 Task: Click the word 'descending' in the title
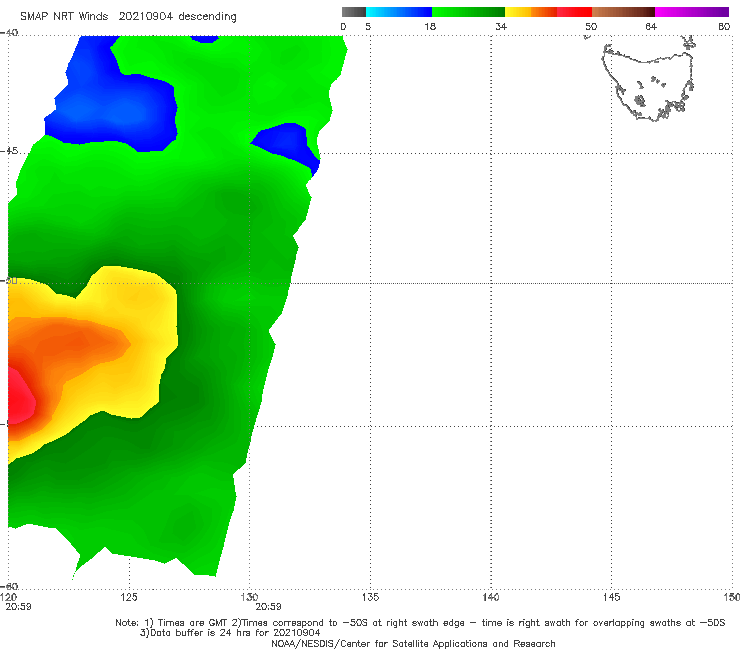pyautogui.click(x=208, y=17)
